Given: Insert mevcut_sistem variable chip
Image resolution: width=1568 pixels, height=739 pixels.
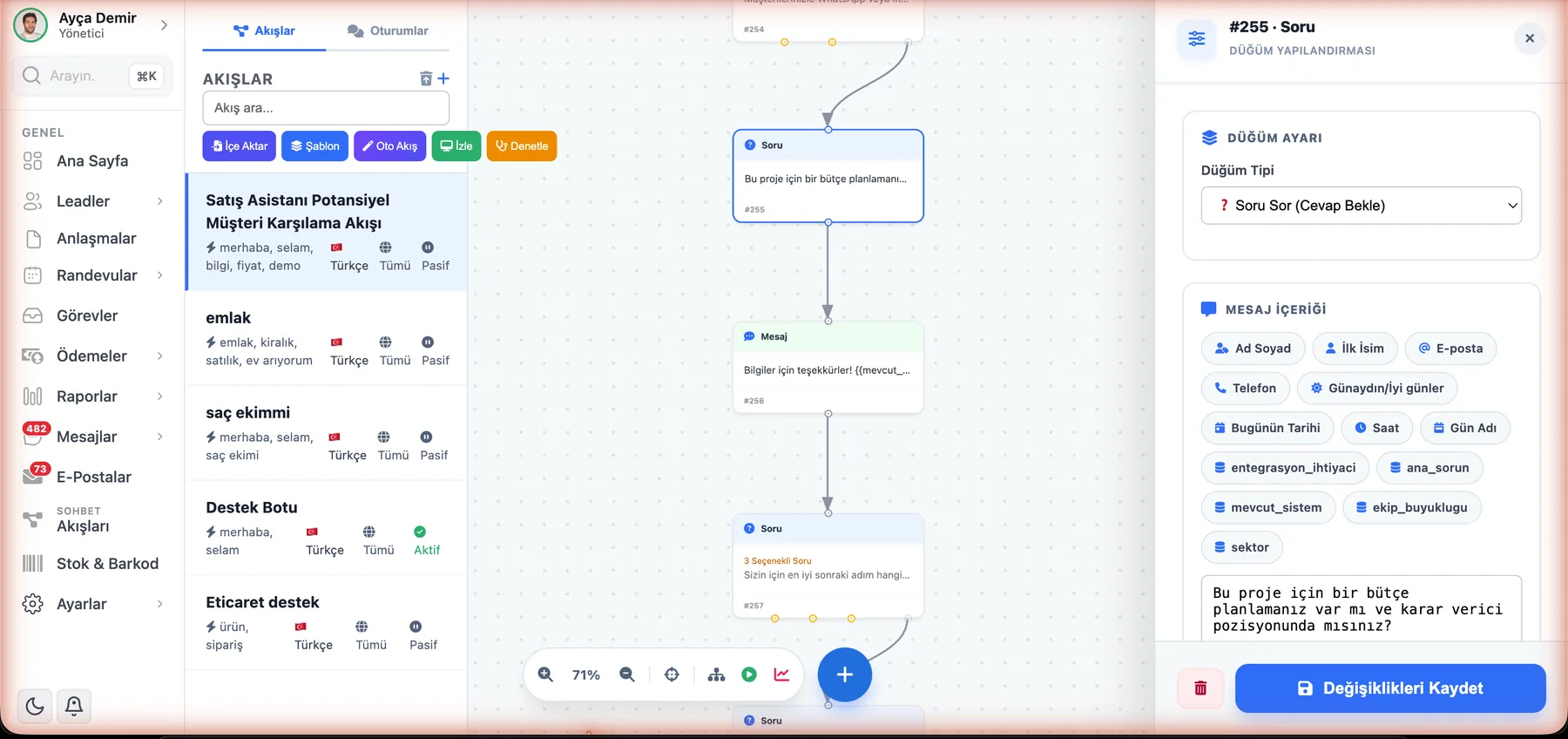Looking at the screenshot, I should 1268,508.
